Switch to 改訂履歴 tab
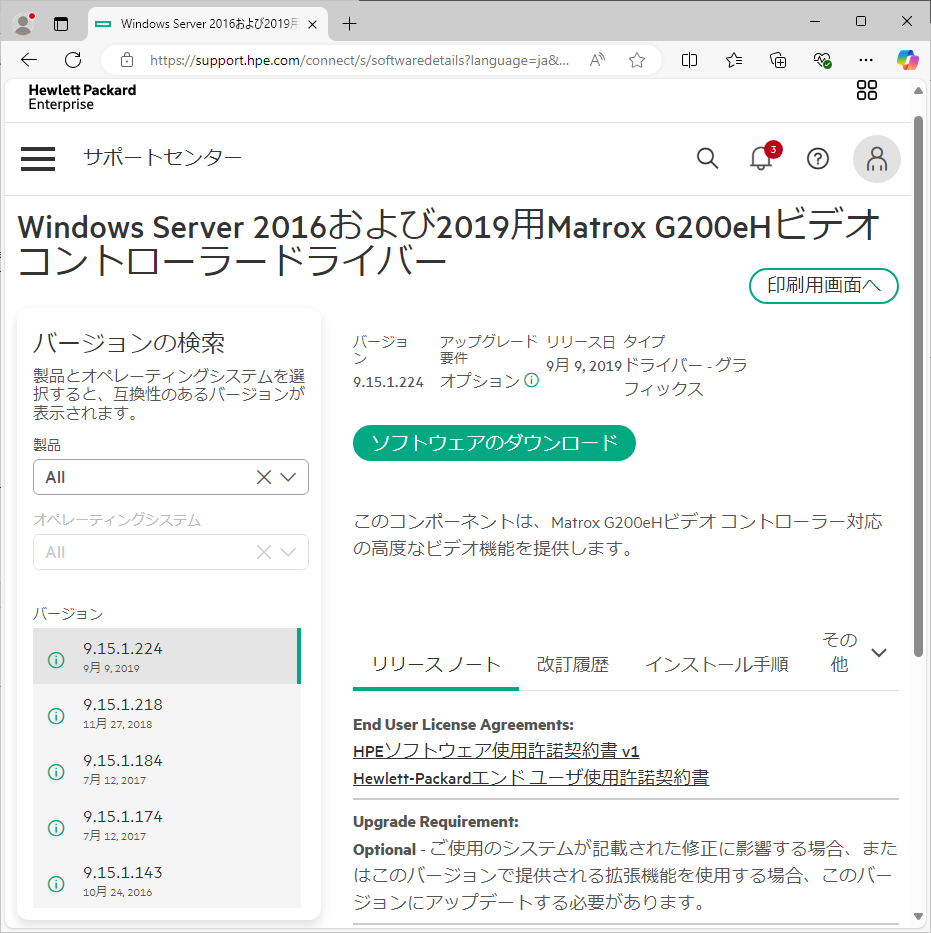The height and width of the screenshot is (933, 931). click(573, 665)
